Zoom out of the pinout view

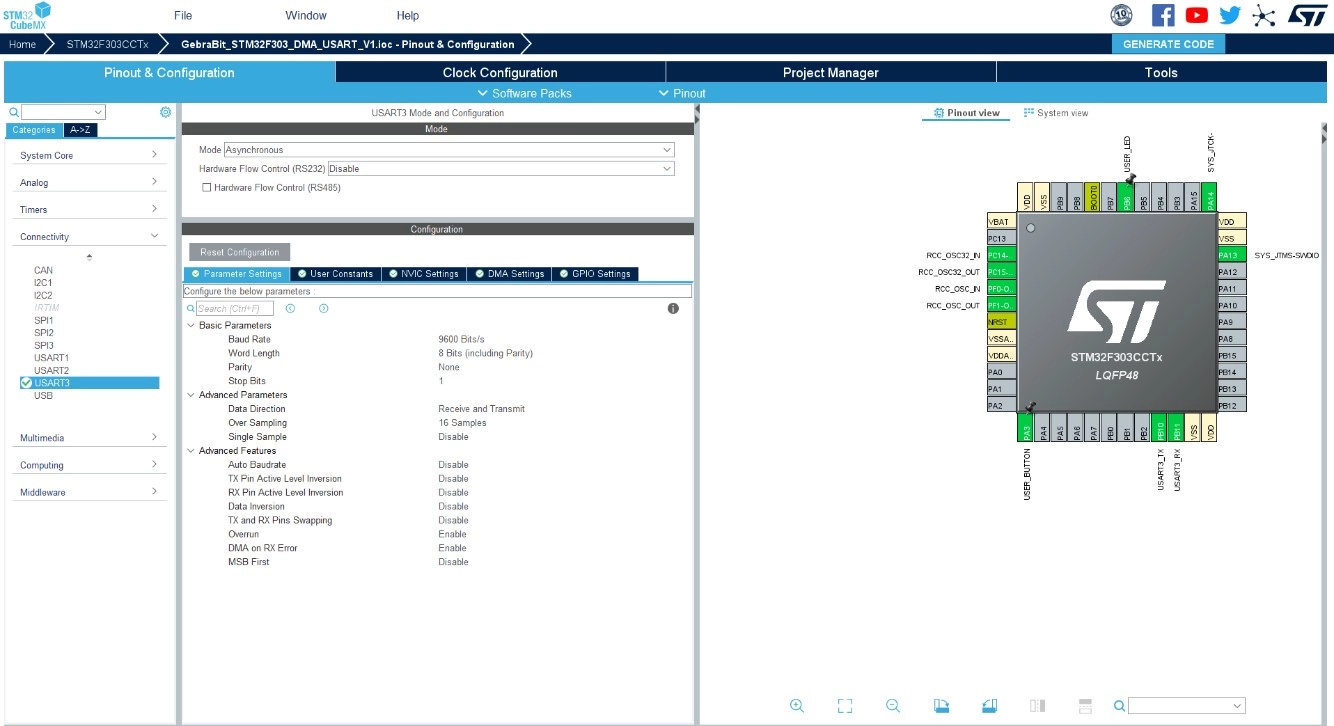(893, 705)
